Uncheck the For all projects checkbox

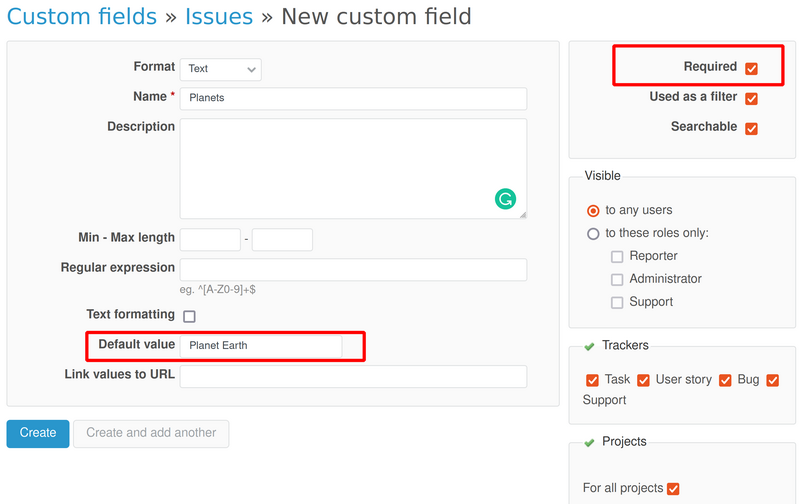click(x=673, y=489)
